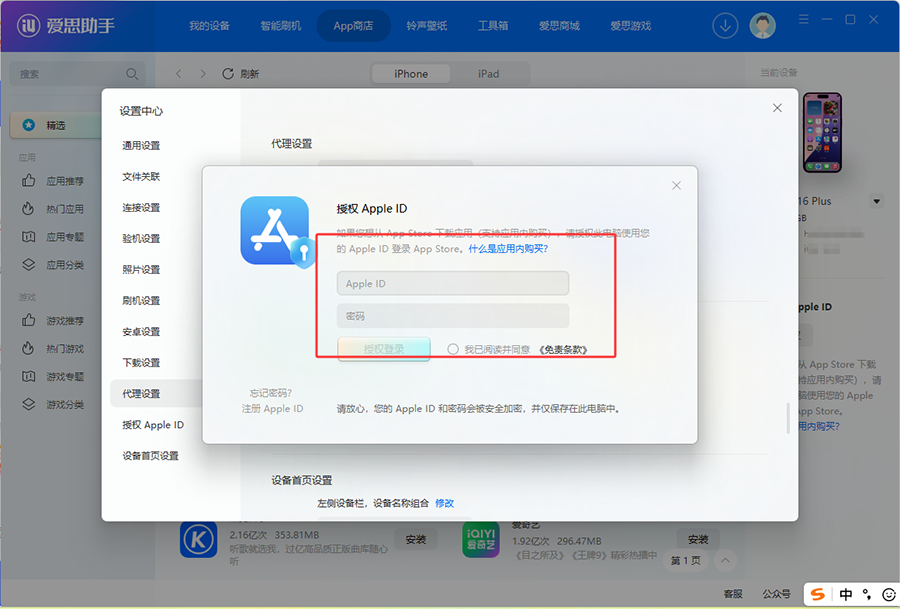Viewport: 900px width, 609px height.
Task: Open the download manager arrow icon
Action: coord(725,26)
